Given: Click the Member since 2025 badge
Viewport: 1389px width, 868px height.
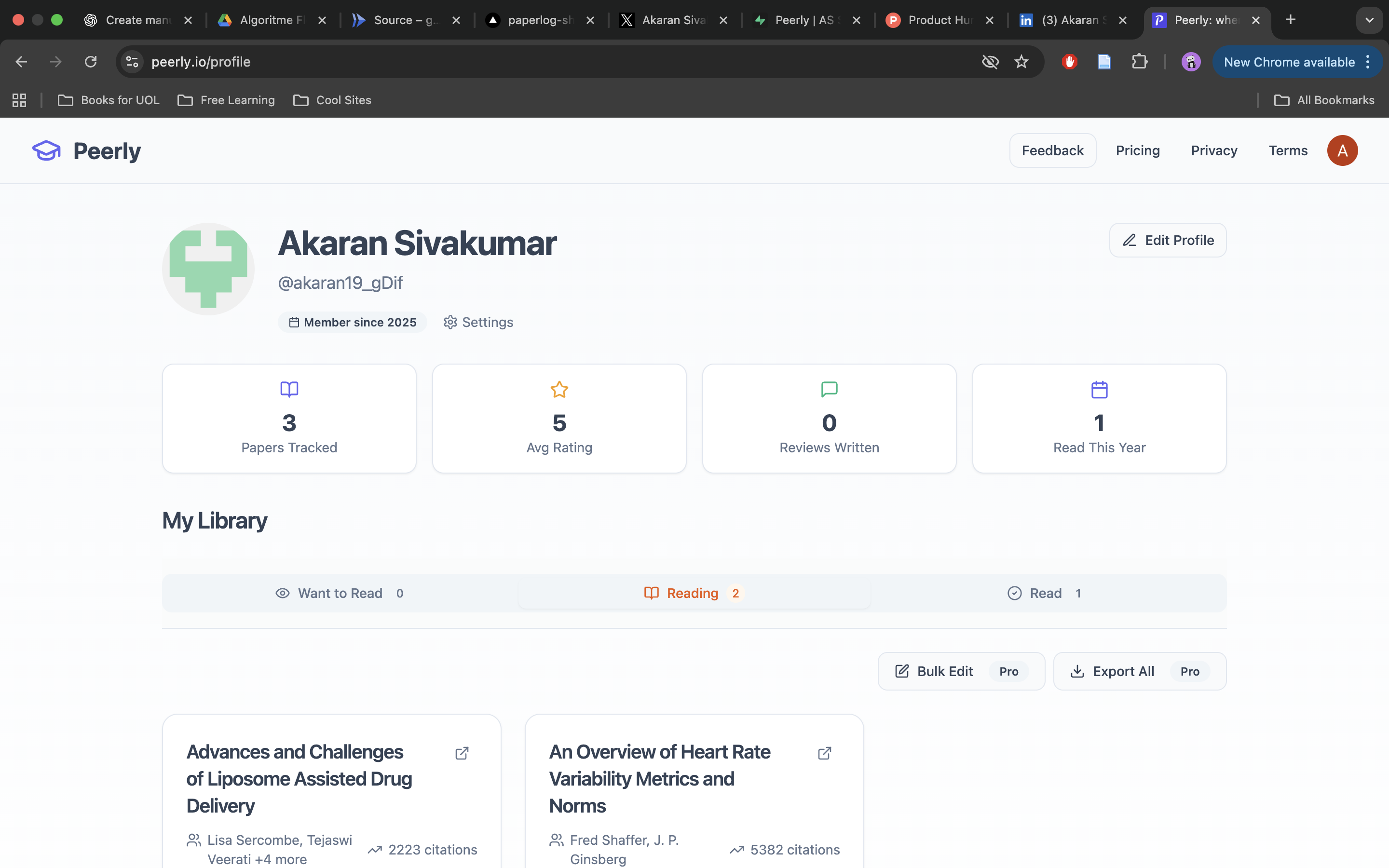Looking at the screenshot, I should pyautogui.click(x=353, y=322).
